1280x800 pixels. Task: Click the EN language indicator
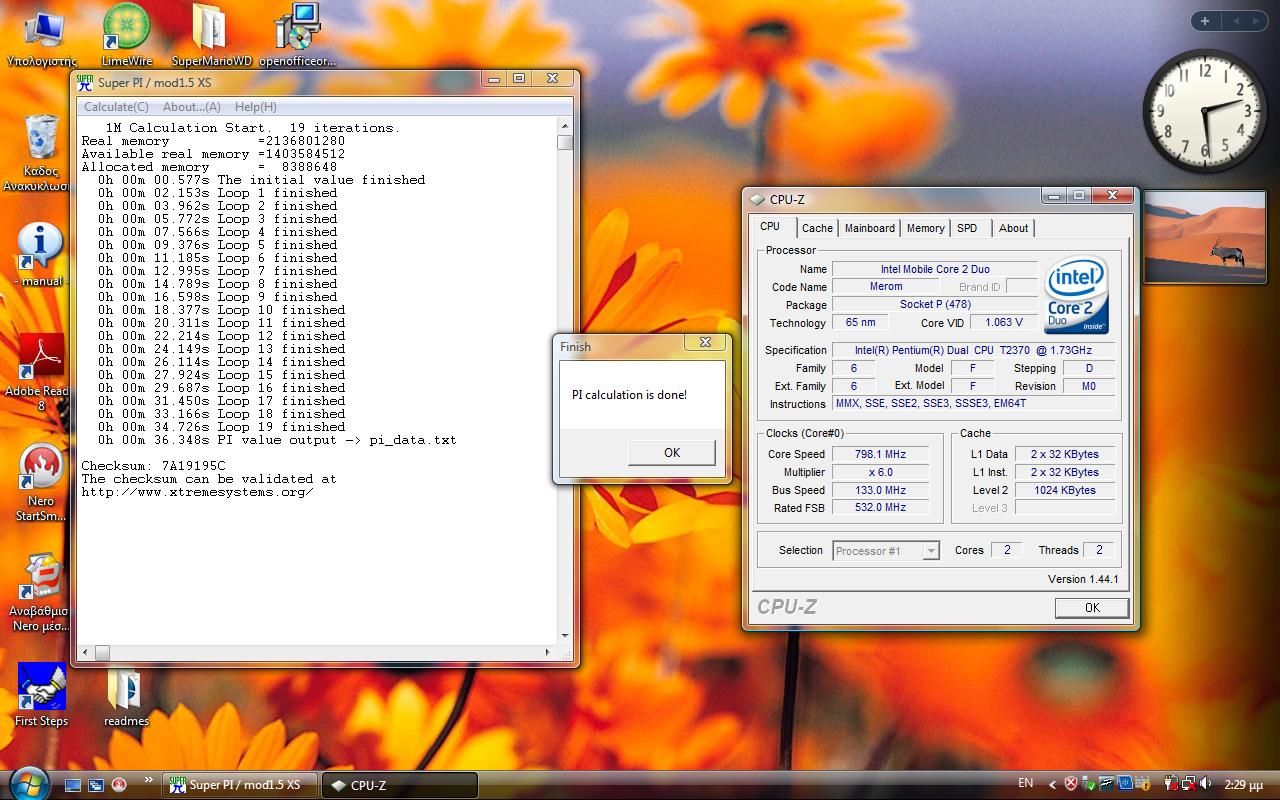point(1025,783)
